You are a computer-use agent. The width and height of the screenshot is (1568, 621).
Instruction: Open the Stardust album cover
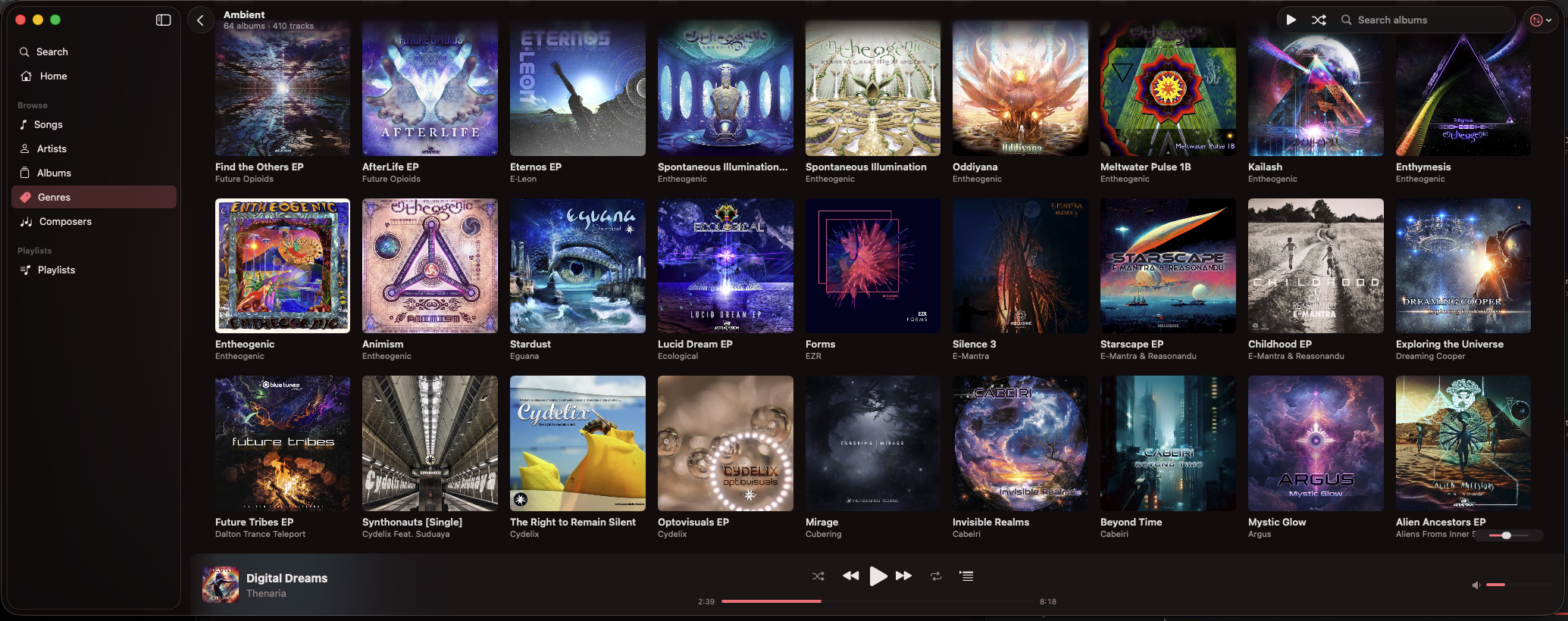pyautogui.click(x=577, y=266)
